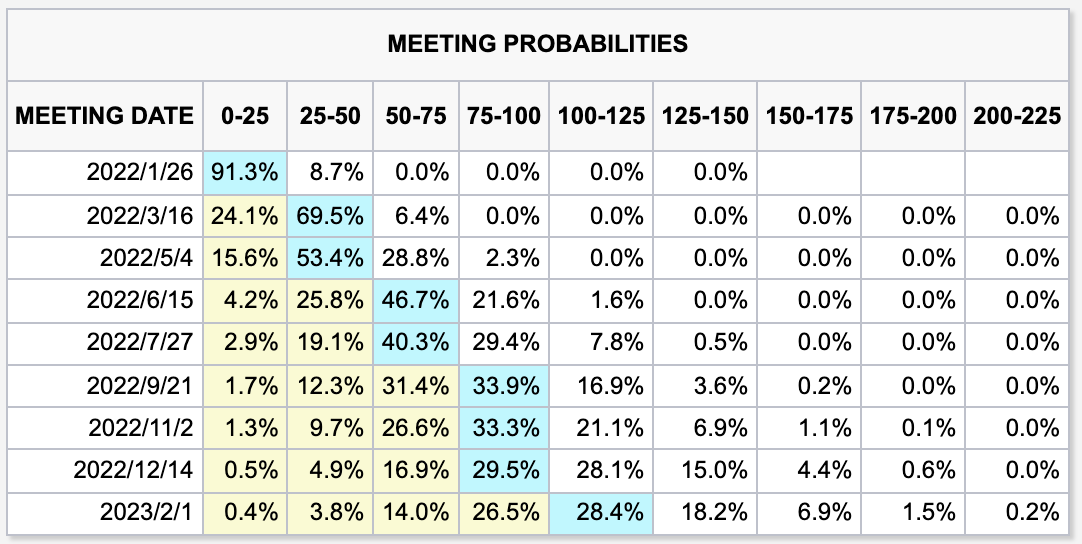Click the 33.3% cell for 2022/11/2
Image resolution: width=1082 pixels, height=544 pixels.
point(504,428)
